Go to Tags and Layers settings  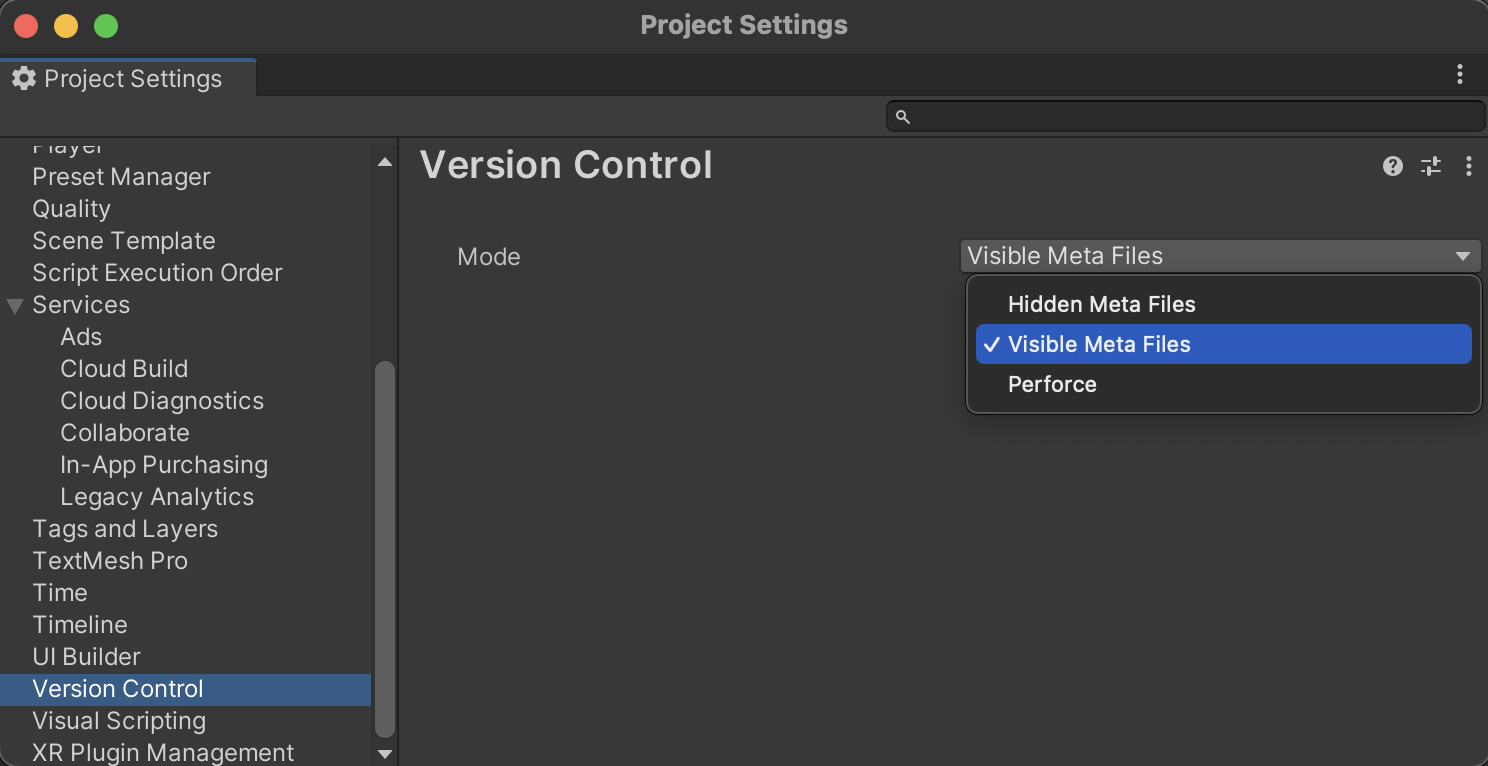(125, 529)
